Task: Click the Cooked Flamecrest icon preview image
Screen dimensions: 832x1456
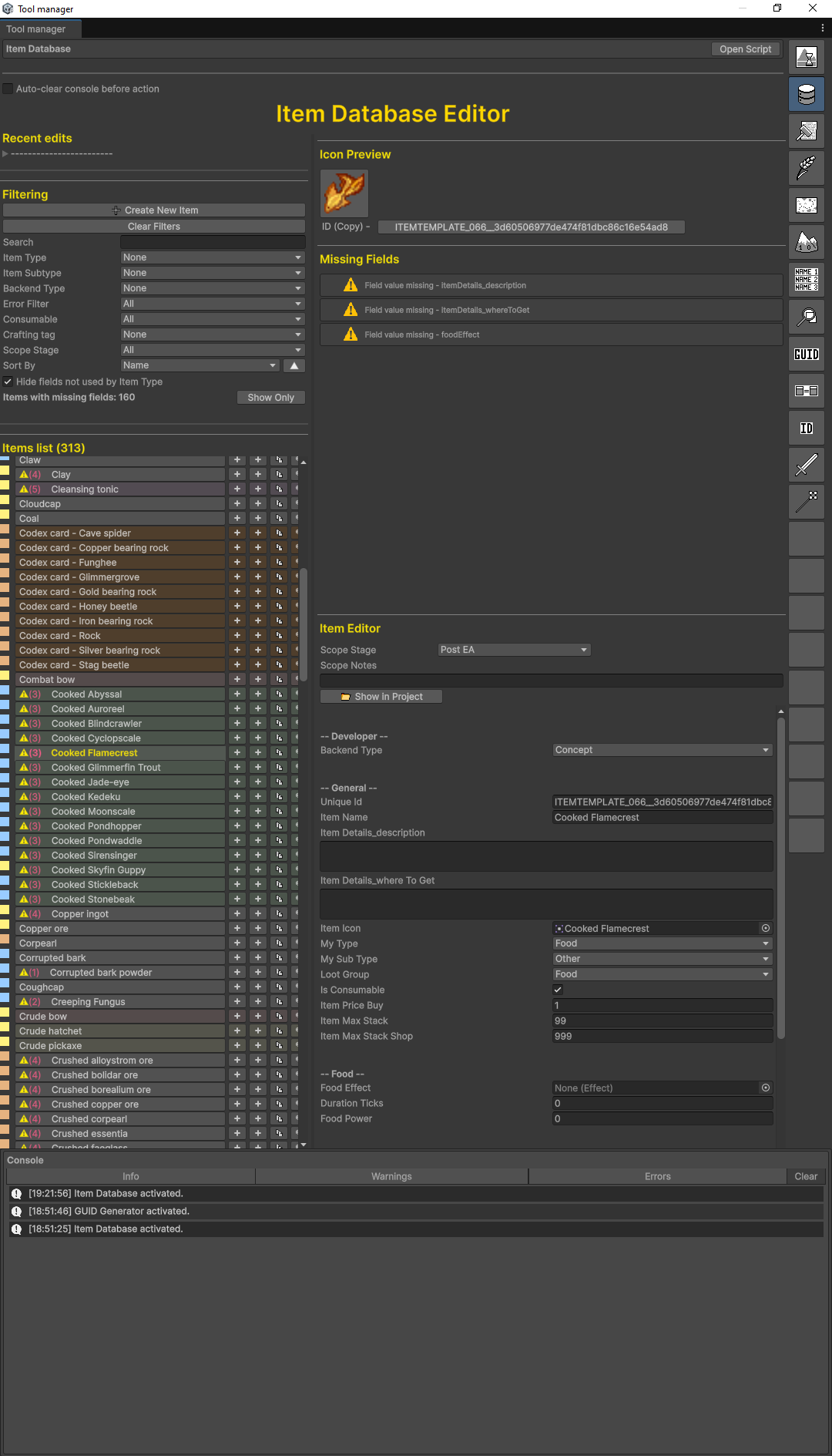Action: tap(344, 193)
